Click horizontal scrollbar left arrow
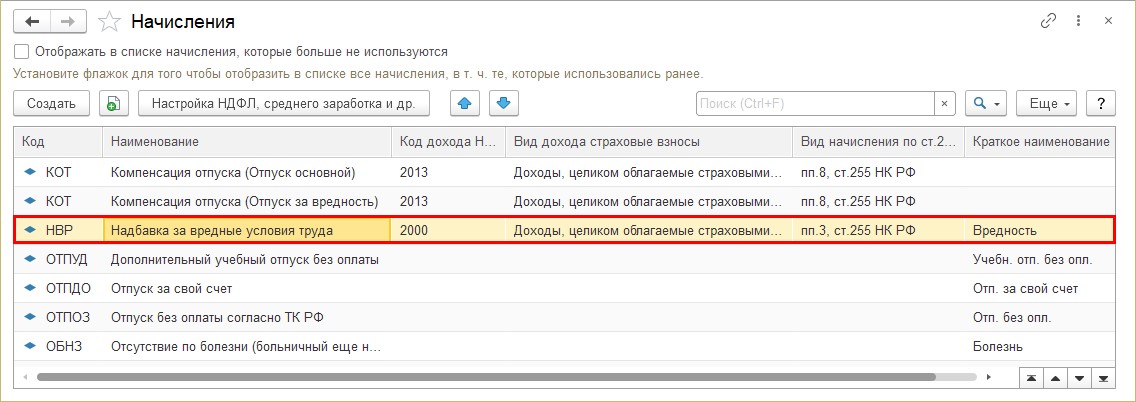The height and width of the screenshot is (402, 1136). 25,377
